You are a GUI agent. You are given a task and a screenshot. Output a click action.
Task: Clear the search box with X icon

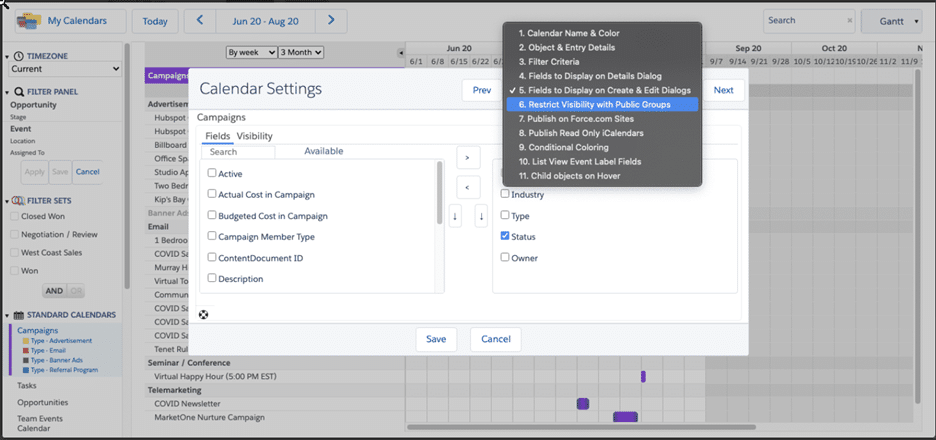point(849,20)
